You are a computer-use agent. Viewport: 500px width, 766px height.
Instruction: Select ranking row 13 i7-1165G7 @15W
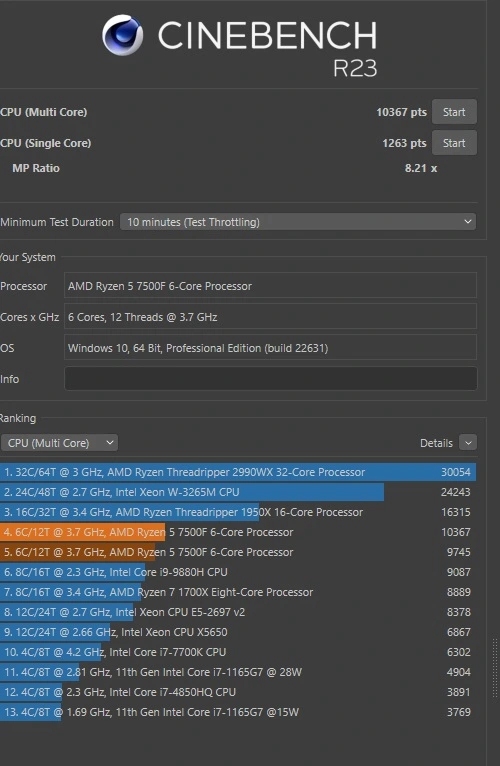coord(238,712)
